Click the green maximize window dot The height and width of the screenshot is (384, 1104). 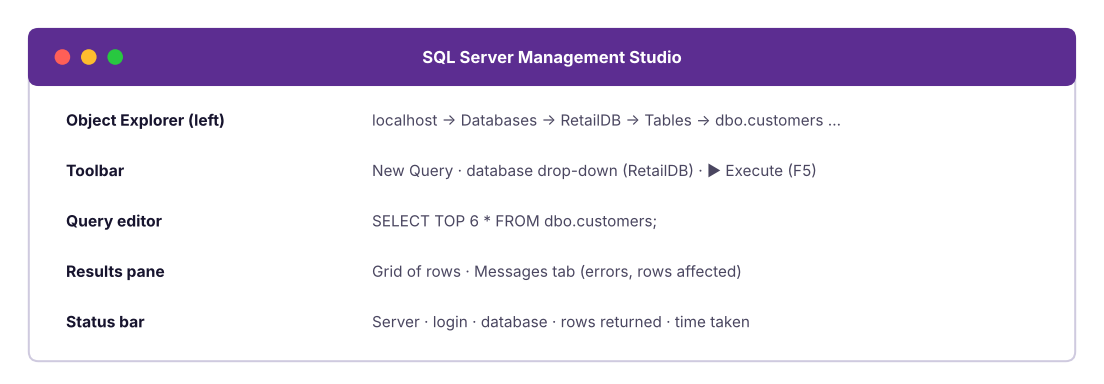pyautogui.click(x=115, y=57)
